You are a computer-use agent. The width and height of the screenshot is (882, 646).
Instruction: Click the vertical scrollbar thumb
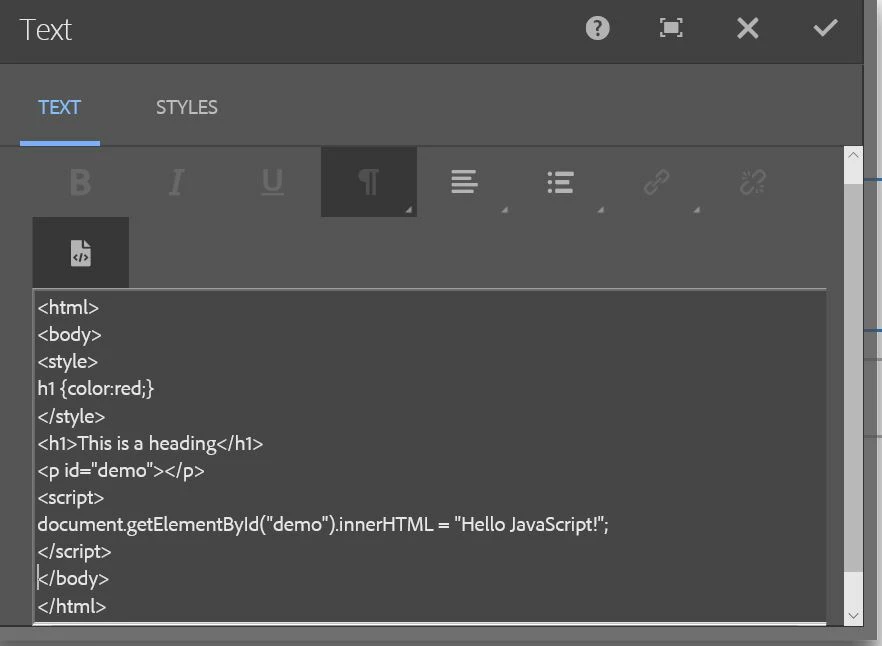[x=853, y=377]
